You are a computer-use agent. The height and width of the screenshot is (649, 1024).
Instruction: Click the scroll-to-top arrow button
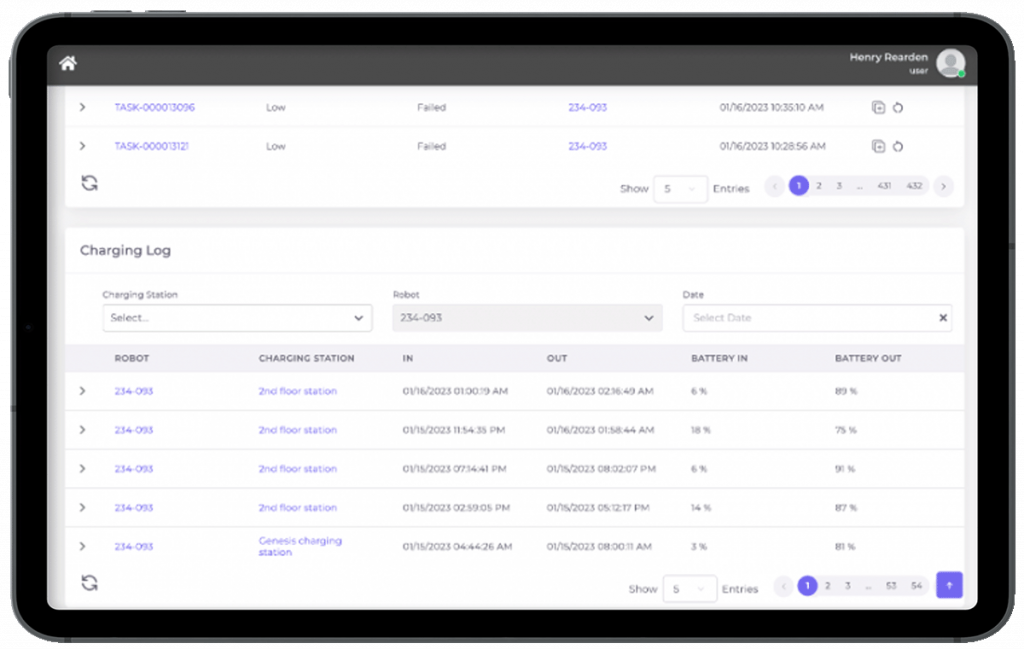[949, 586]
